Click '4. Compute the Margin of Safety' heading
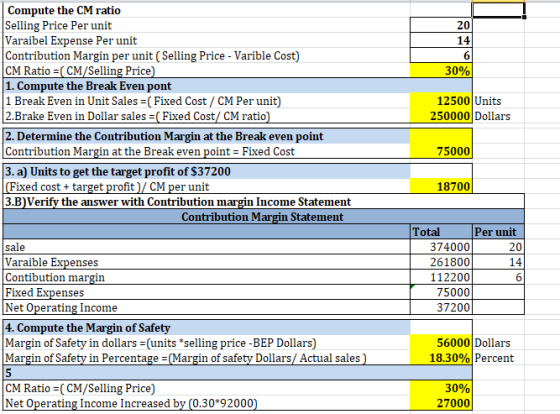The width and height of the screenshot is (560, 414). pos(88,328)
